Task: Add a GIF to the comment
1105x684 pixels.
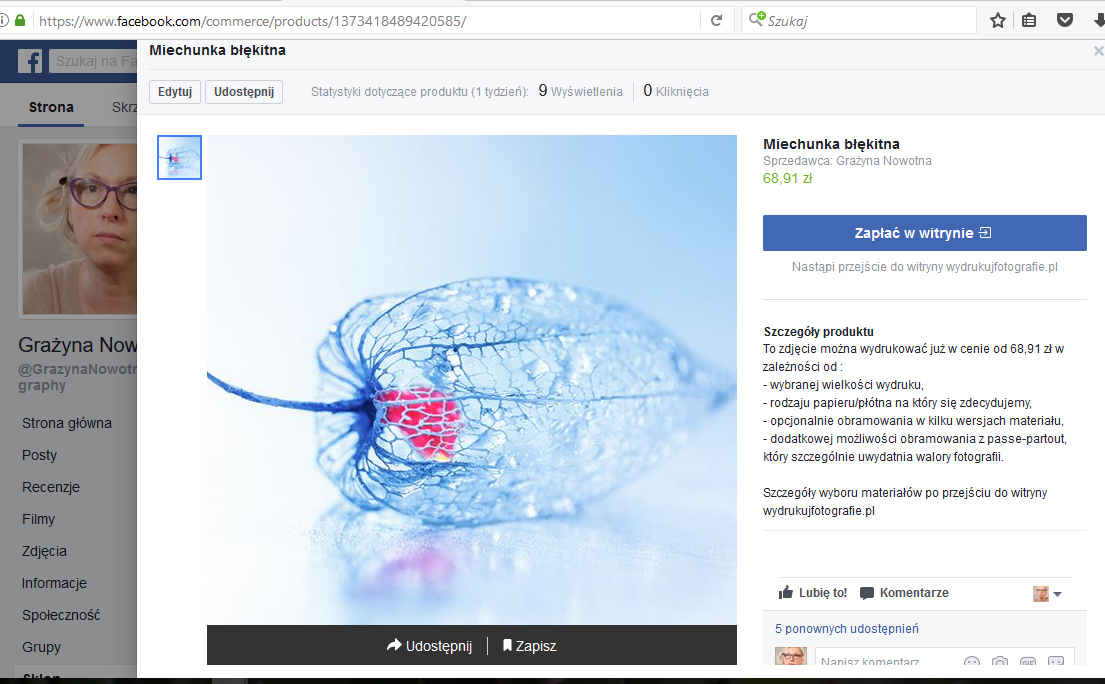Action: tap(1027, 662)
